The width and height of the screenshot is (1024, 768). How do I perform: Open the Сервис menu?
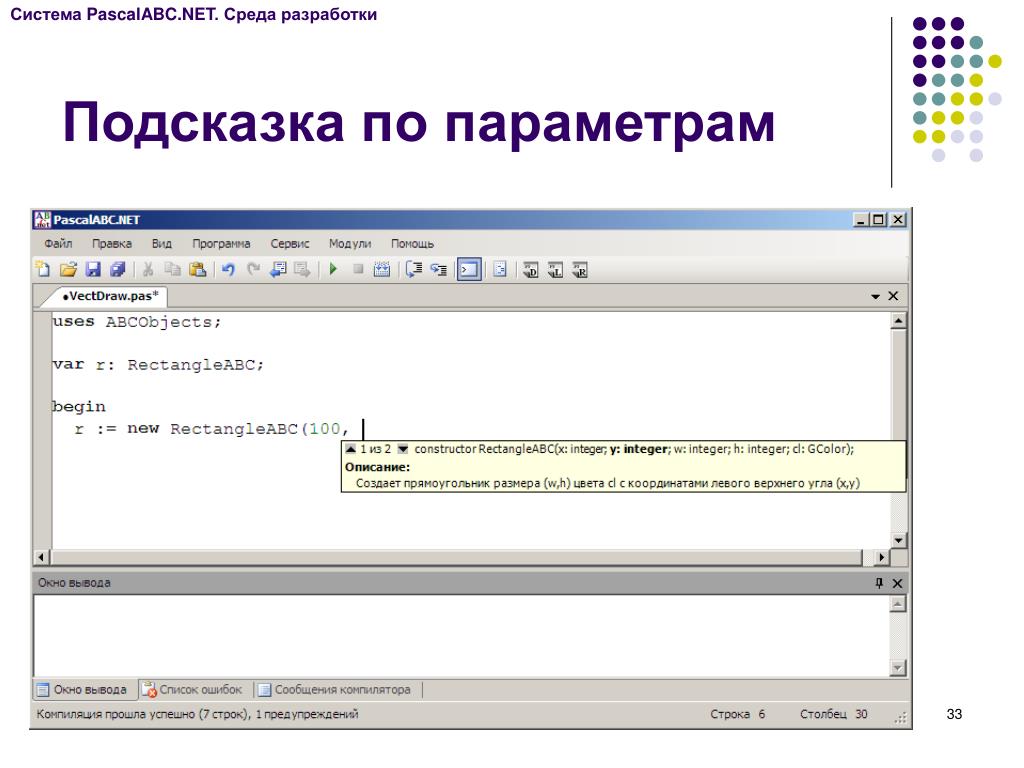(290, 244)
